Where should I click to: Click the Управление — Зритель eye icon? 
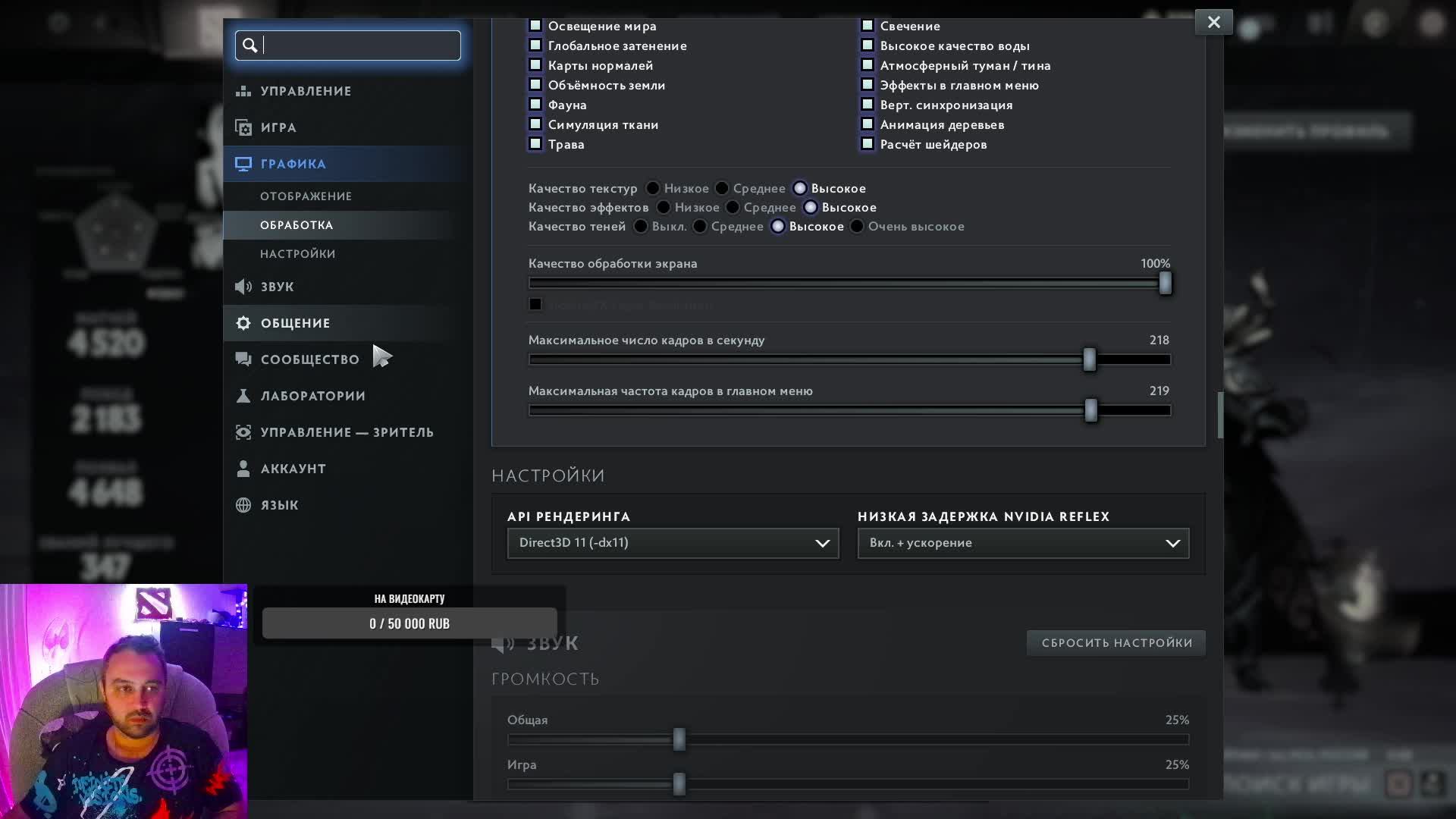tap(243, 432)
